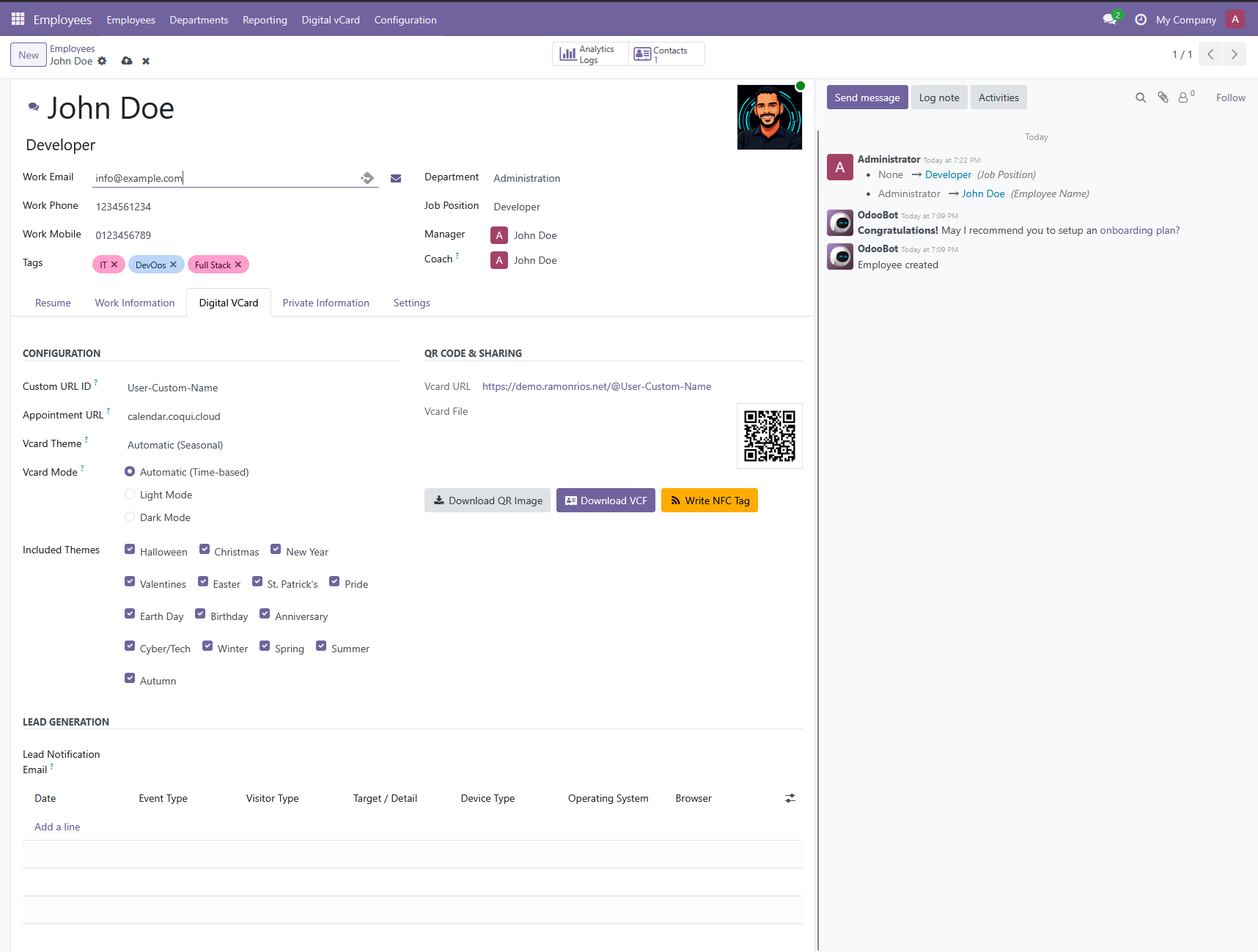Search messages in the chatter
This screenshot has width=1258, height=952.
pos(1141,97)
